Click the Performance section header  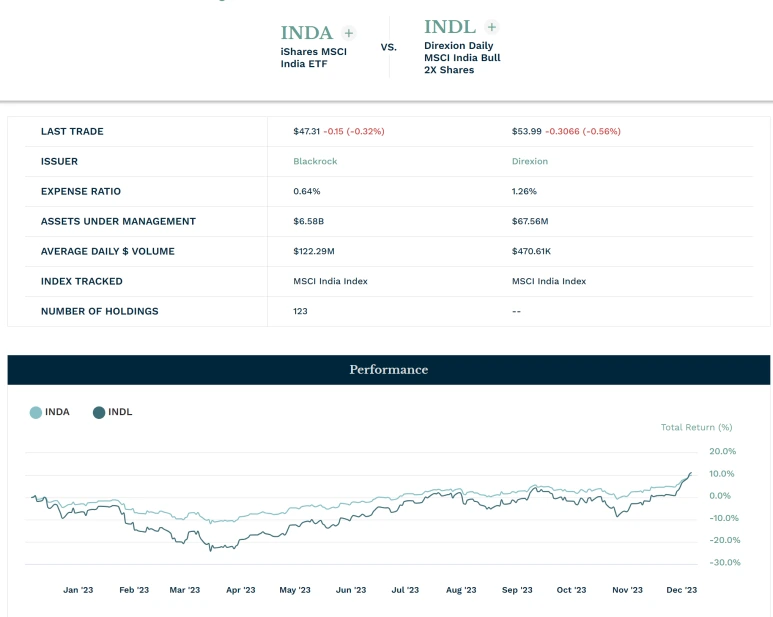[x=388, y=370]
